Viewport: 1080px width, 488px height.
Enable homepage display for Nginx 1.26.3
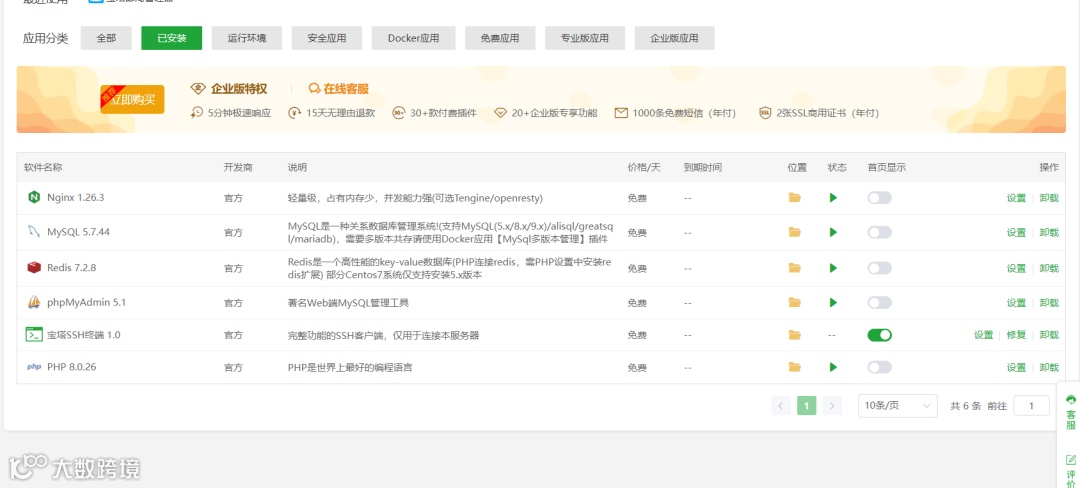click(880, 198)
